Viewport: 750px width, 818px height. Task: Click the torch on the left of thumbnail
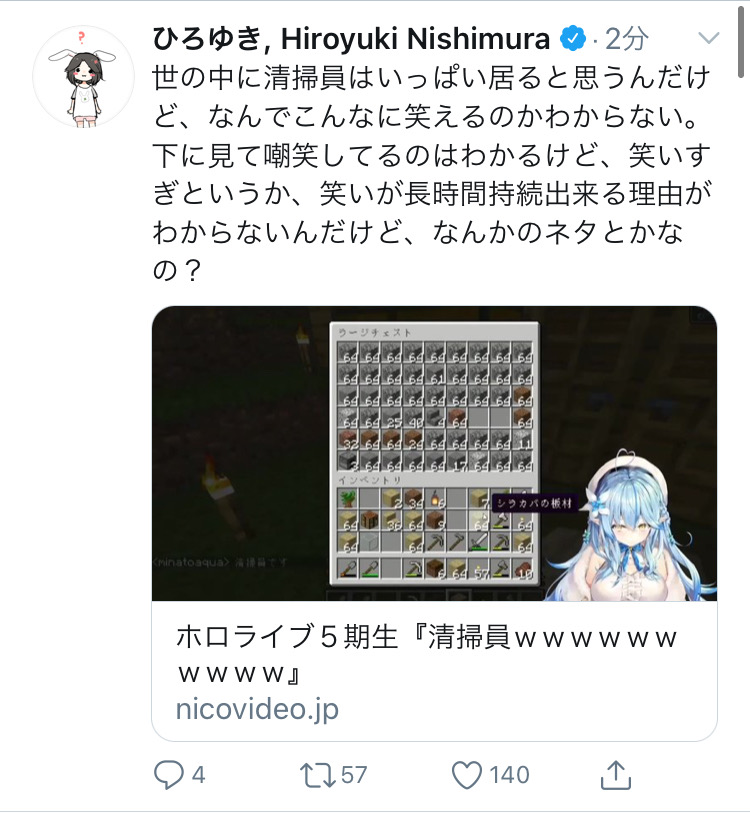pos(222,494)
